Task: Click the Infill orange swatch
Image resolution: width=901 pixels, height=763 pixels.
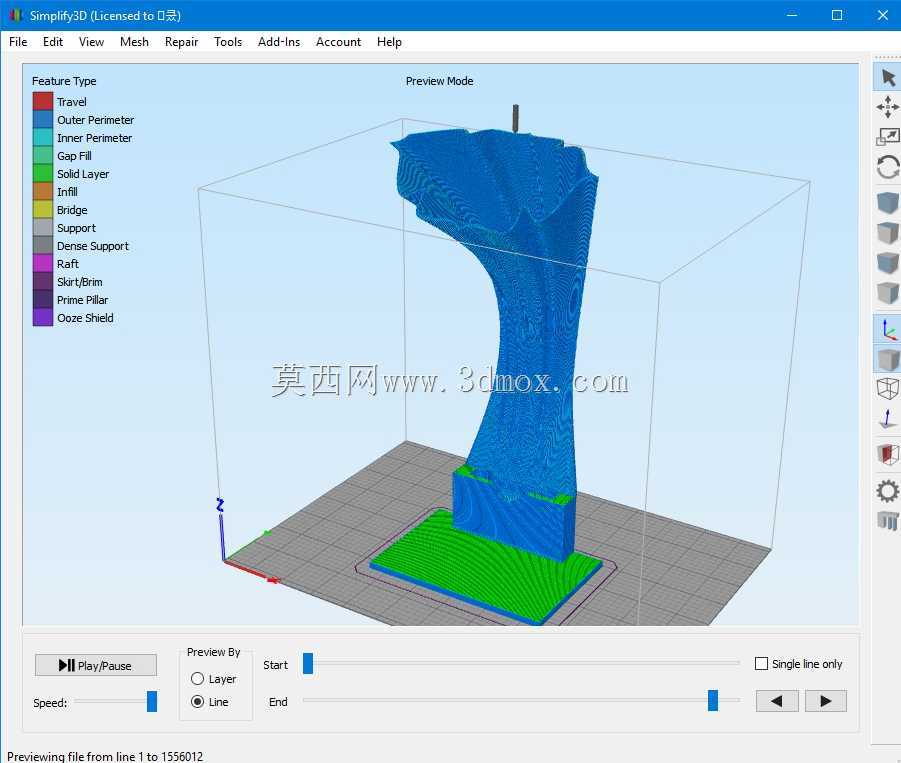Action: point(43,191)
